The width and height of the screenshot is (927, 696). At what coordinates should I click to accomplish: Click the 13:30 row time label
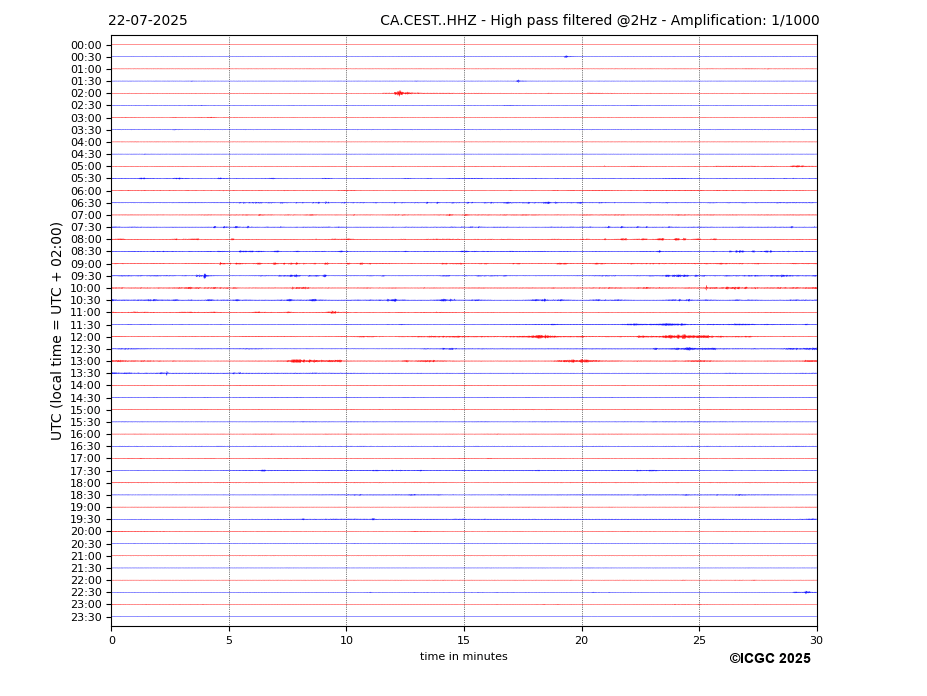coord(86,374)
